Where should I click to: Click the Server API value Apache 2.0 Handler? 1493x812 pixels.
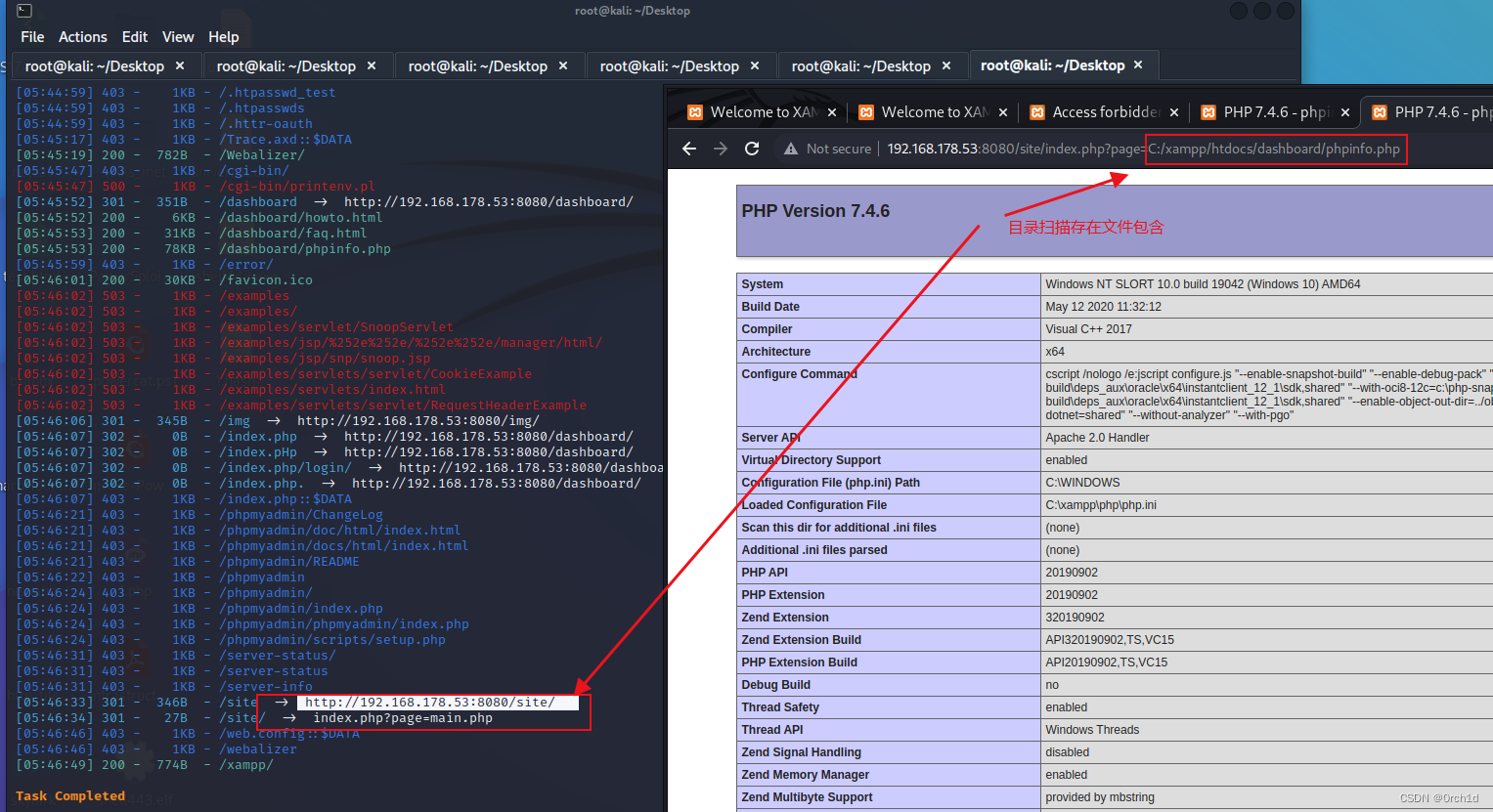pyautogui.click(x=1097, y=438)
